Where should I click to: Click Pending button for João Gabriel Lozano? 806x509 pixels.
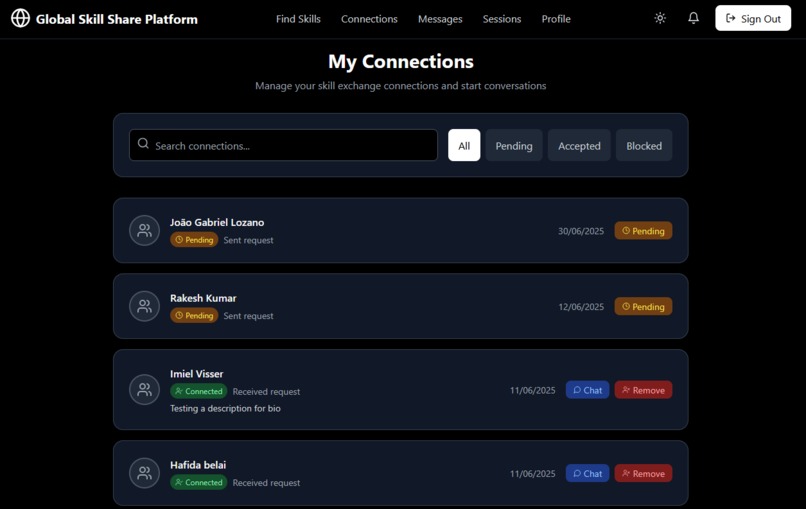tap(643, 231)
